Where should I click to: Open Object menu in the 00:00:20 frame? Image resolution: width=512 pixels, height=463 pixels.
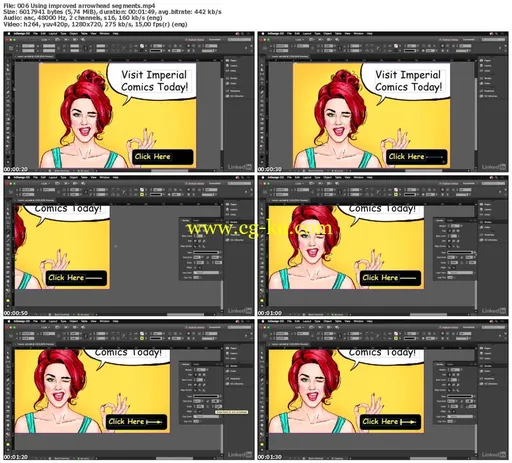point(73,34)
